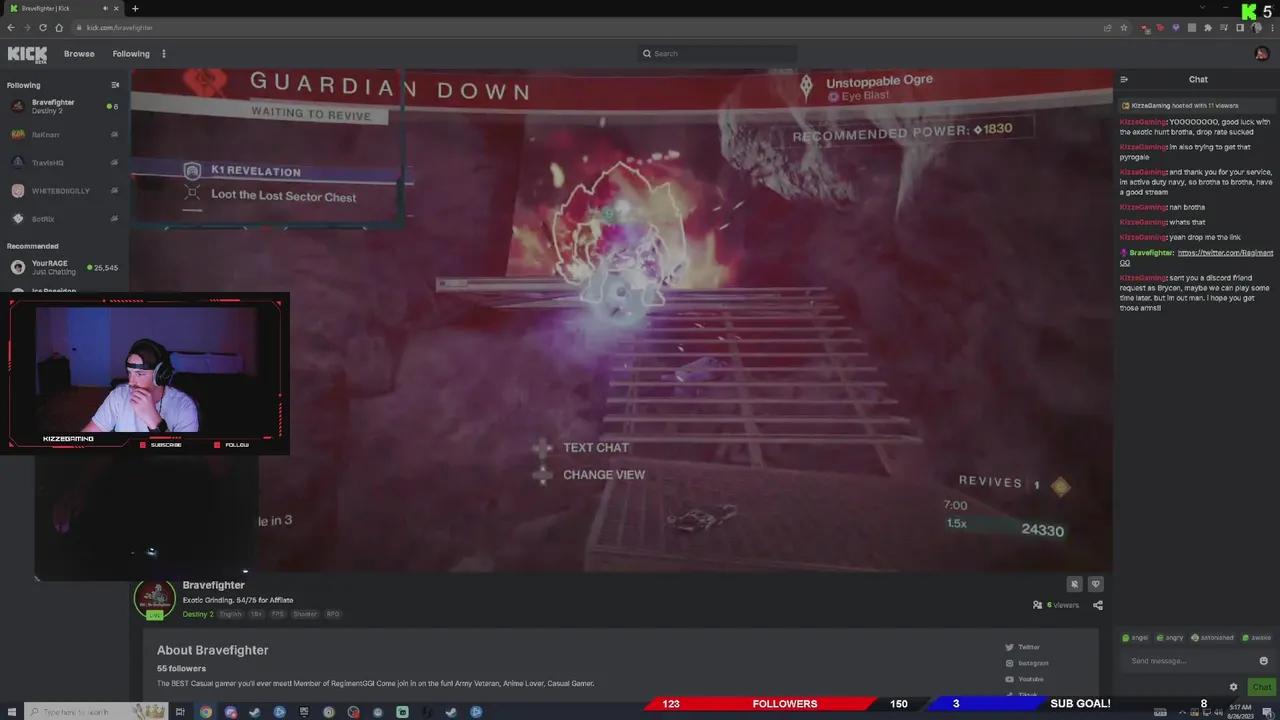The image size is (1280, 720).
Task: Collapse the chat panel using its header icon
Action: 1124,79
